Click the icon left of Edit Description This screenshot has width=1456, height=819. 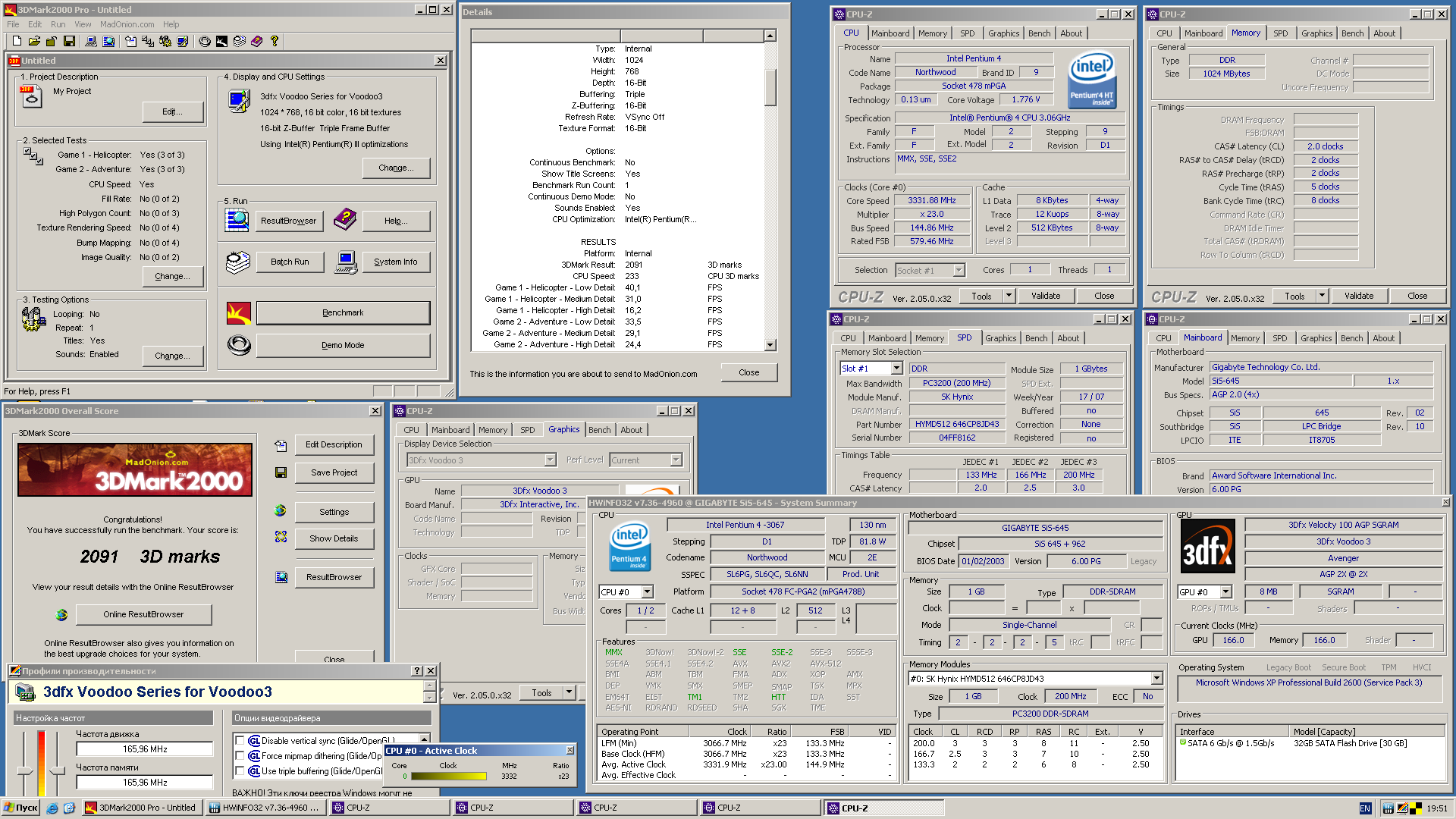point(281,445)
